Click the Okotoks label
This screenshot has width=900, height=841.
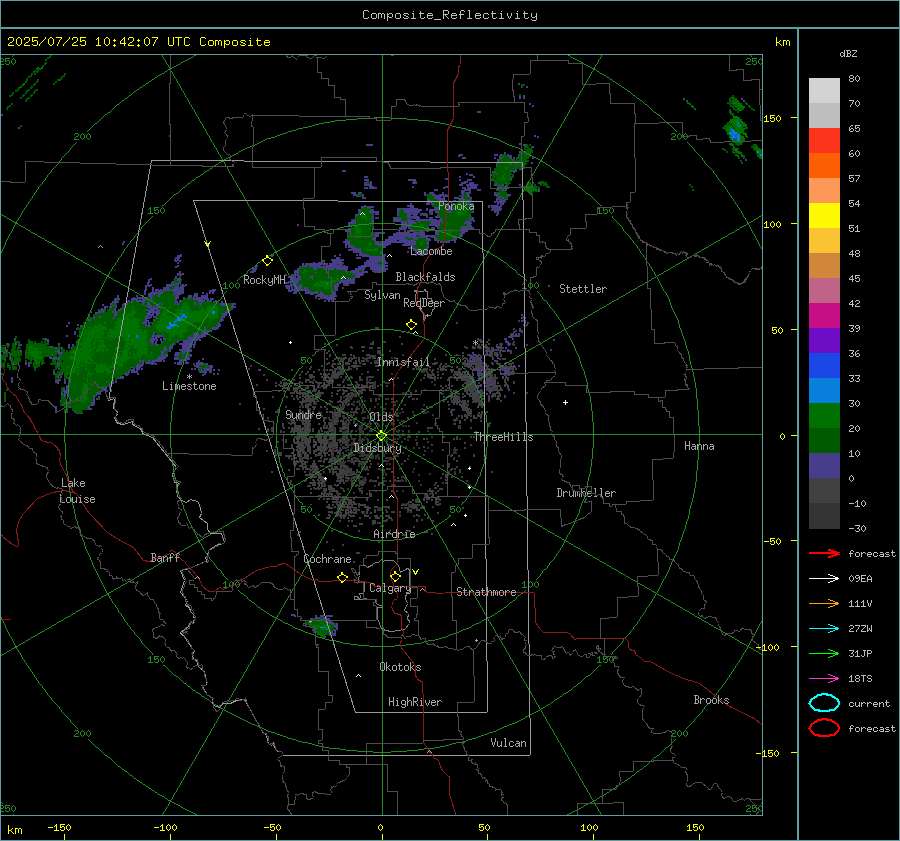tap(400, 667)
